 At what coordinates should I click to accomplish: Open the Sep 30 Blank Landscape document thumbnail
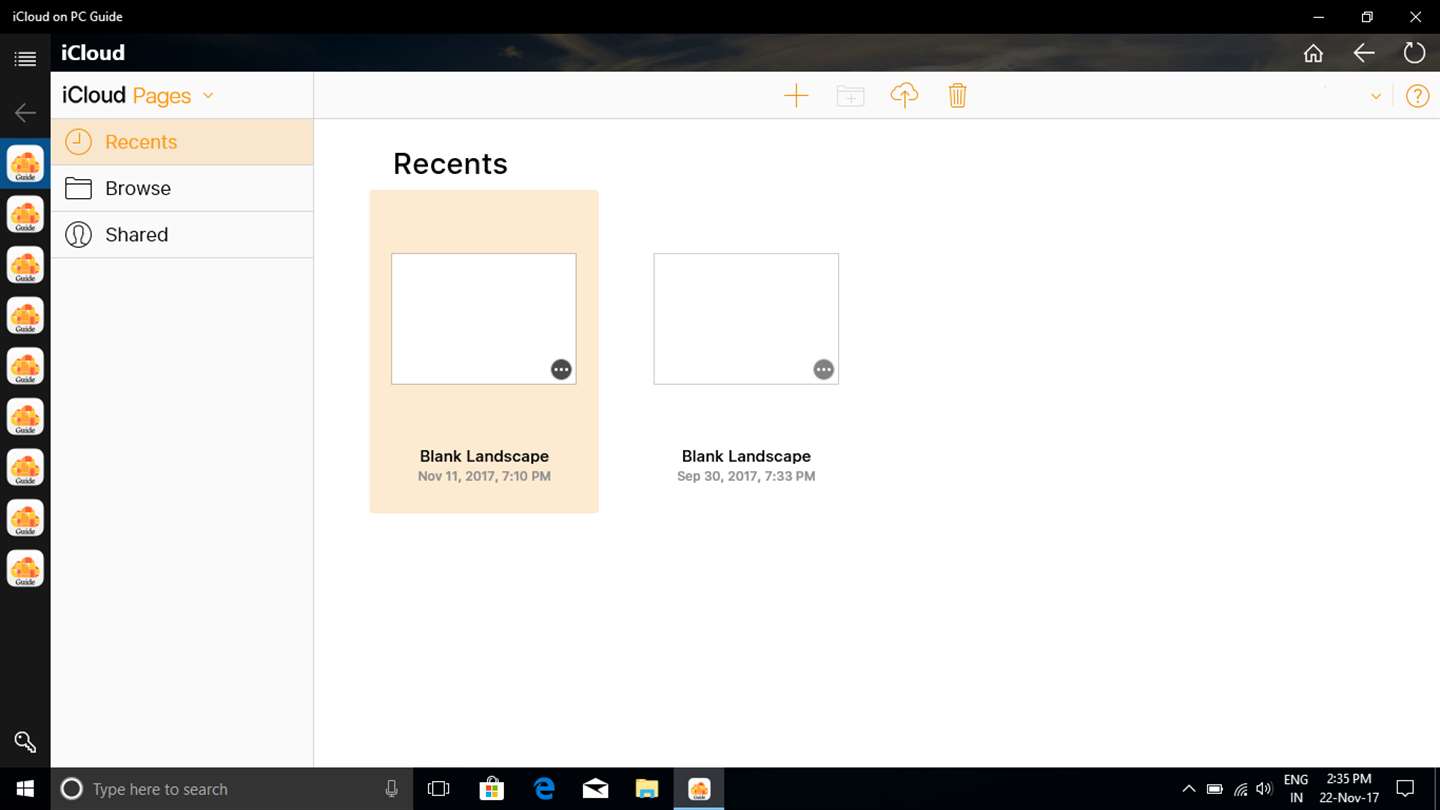point(746,319)
